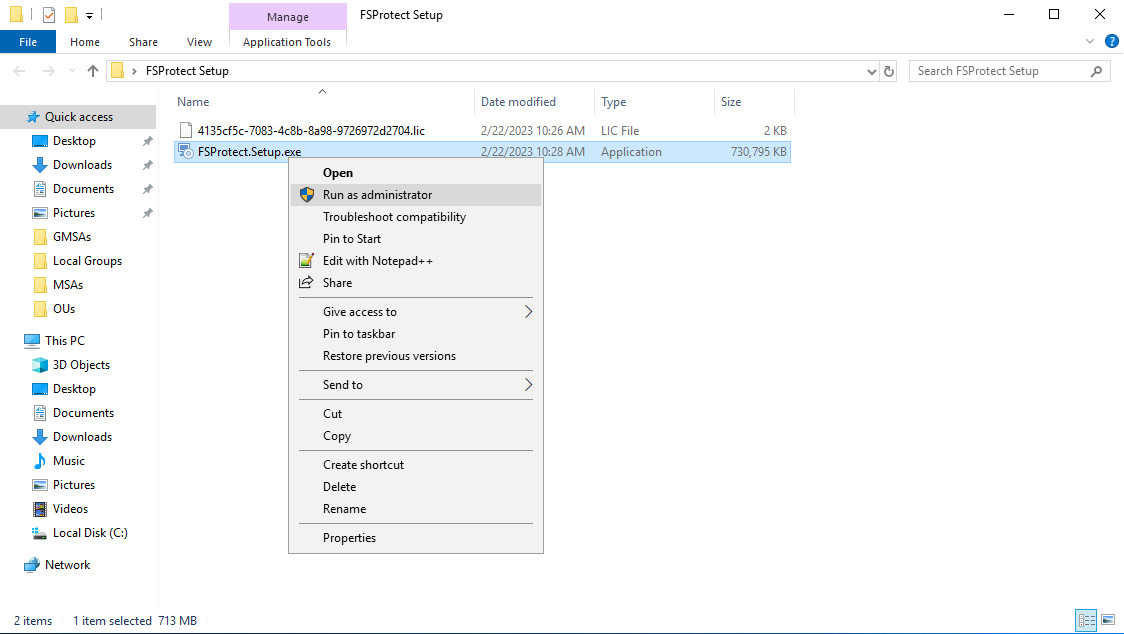The image size is (1124, 634).
Task: Switch to details view button
Action: [x=1087, y=621]
